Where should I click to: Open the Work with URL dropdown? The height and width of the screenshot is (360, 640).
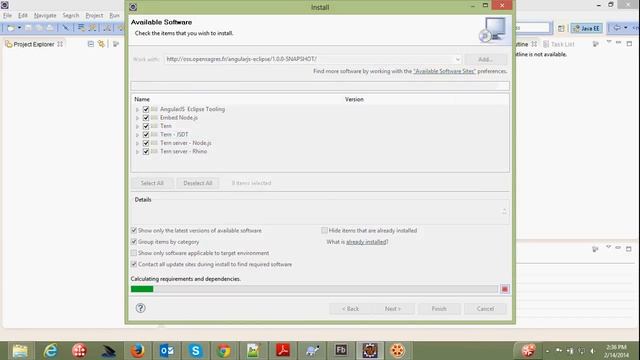(457, 60)
